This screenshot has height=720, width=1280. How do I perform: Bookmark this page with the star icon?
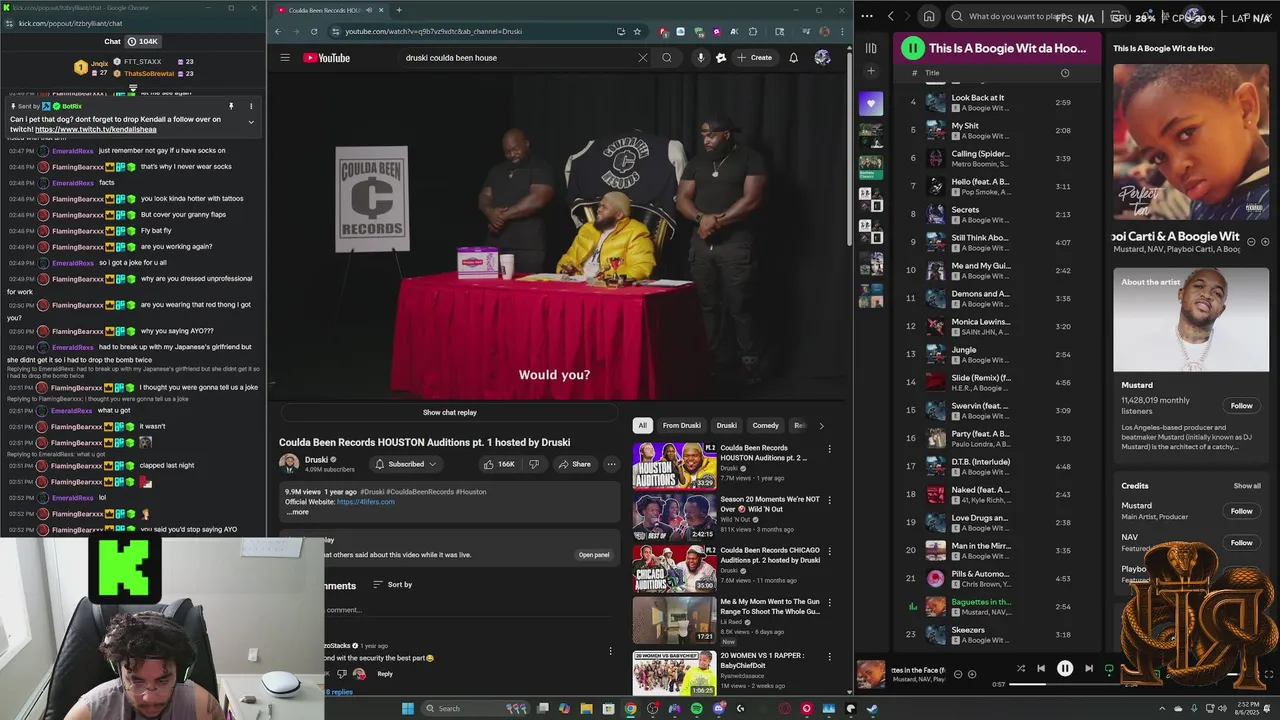click(x=637, y=31)
